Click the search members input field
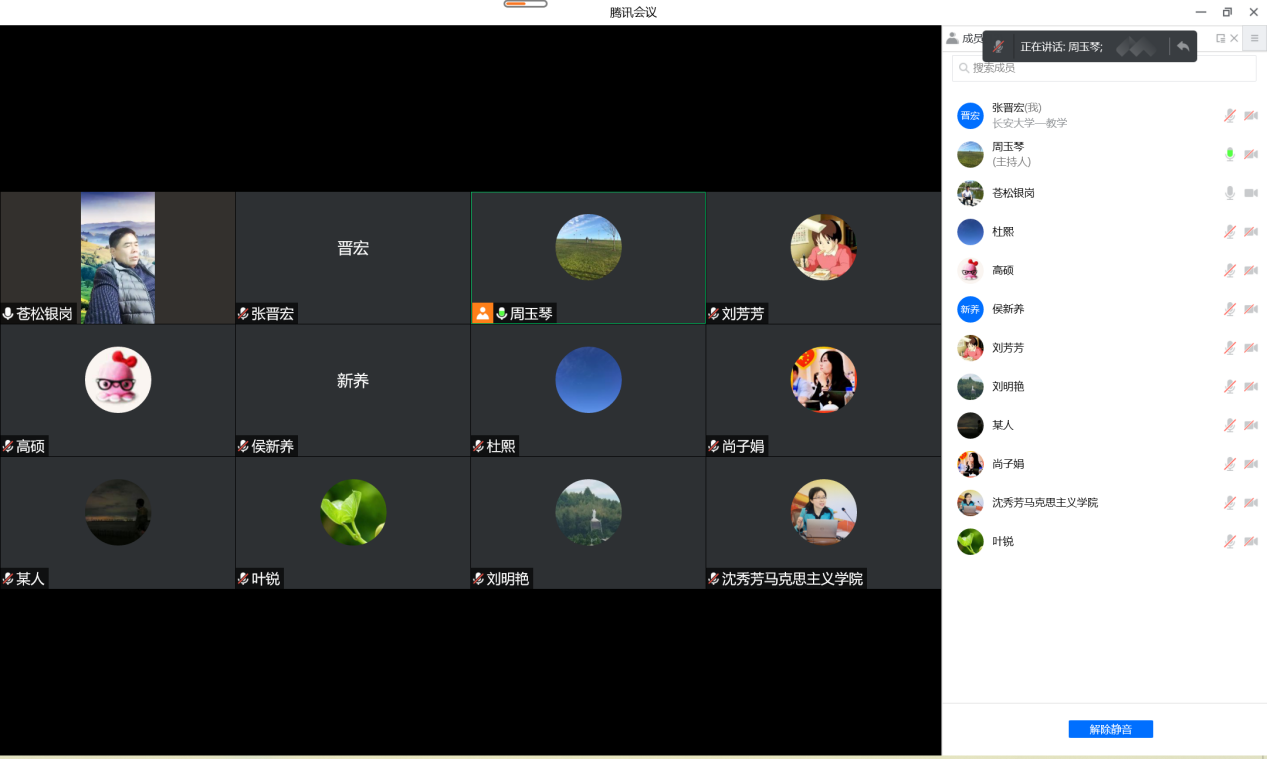This screenshot has height=759, width=1267. (x=1104, y=68)
